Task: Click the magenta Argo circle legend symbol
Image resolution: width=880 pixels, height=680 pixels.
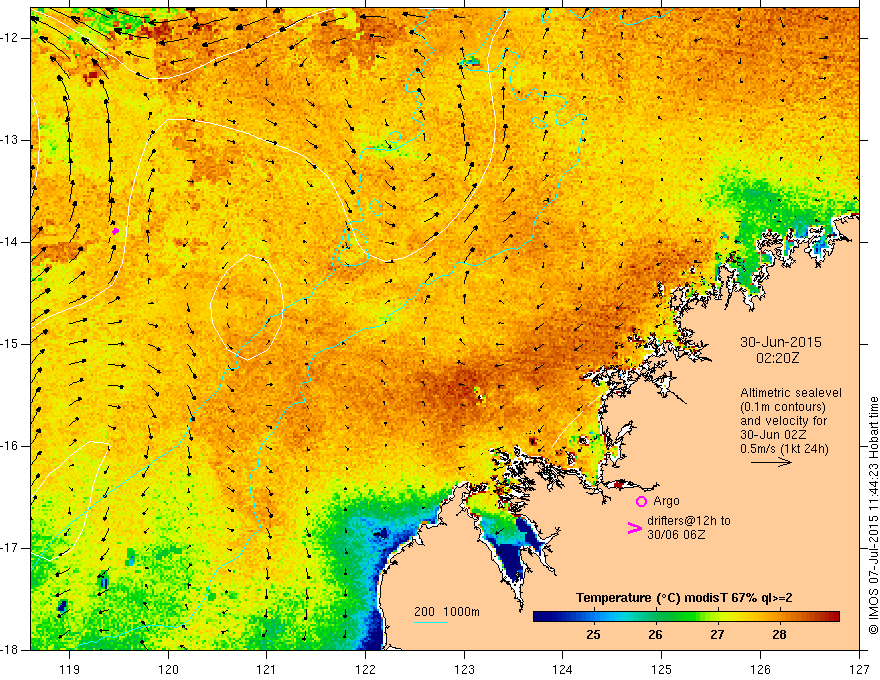Action: point(641,501)
